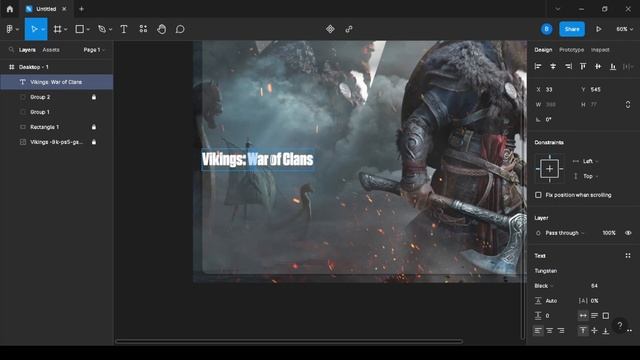Switch to the Layers tab

27,50
